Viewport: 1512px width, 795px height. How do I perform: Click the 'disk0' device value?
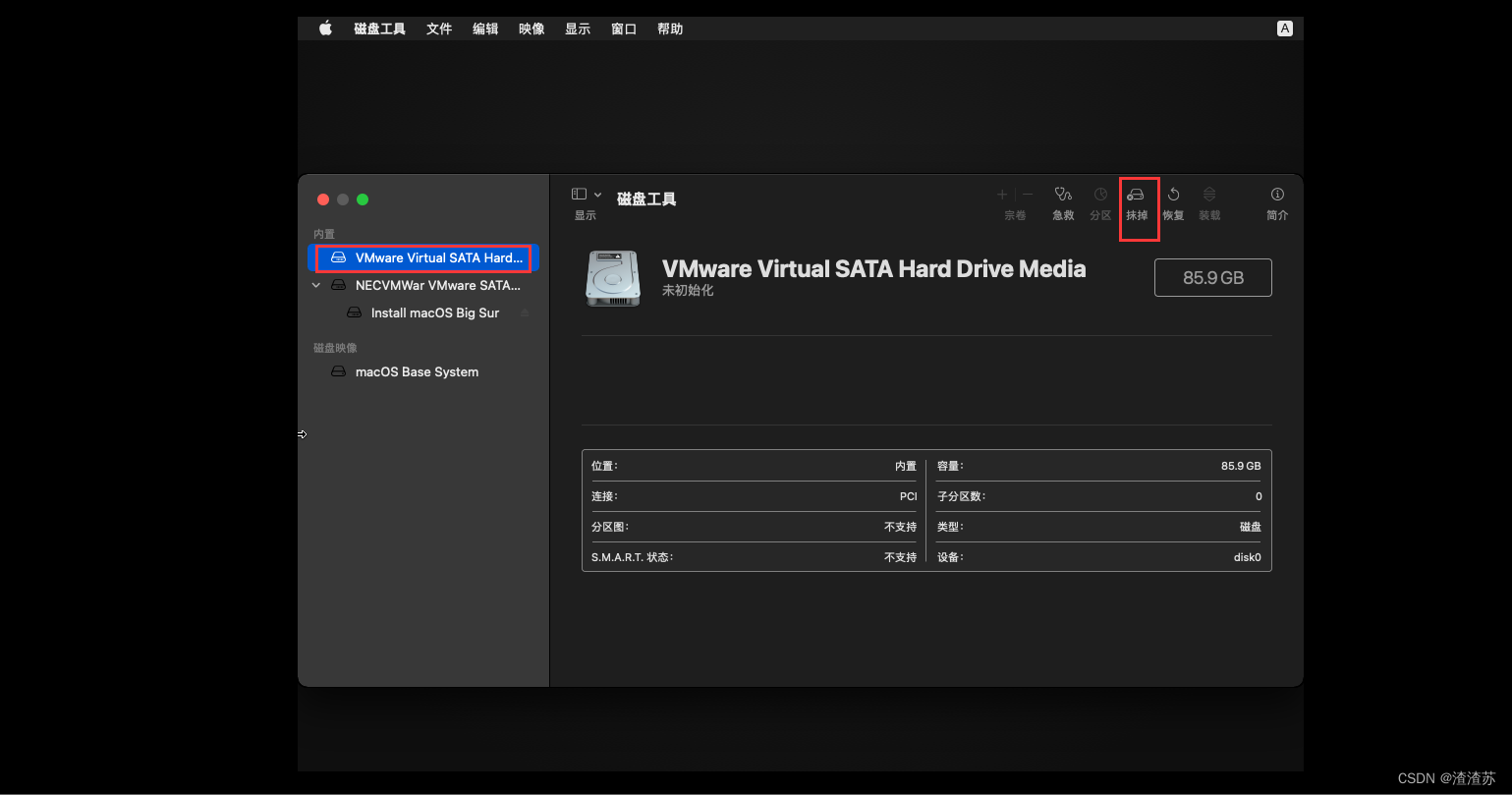(1247, 557)
